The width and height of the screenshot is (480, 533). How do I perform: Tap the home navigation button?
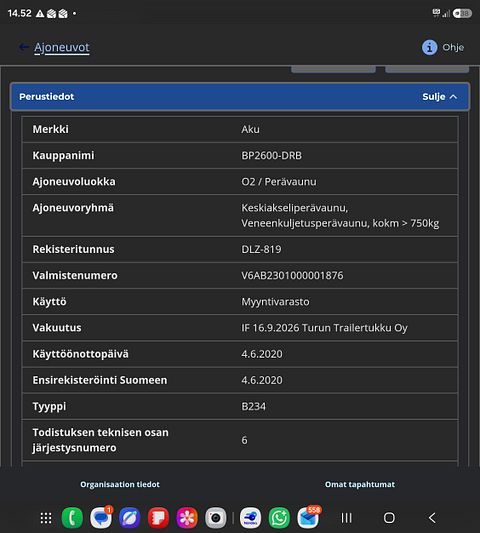tap(389, 518)
